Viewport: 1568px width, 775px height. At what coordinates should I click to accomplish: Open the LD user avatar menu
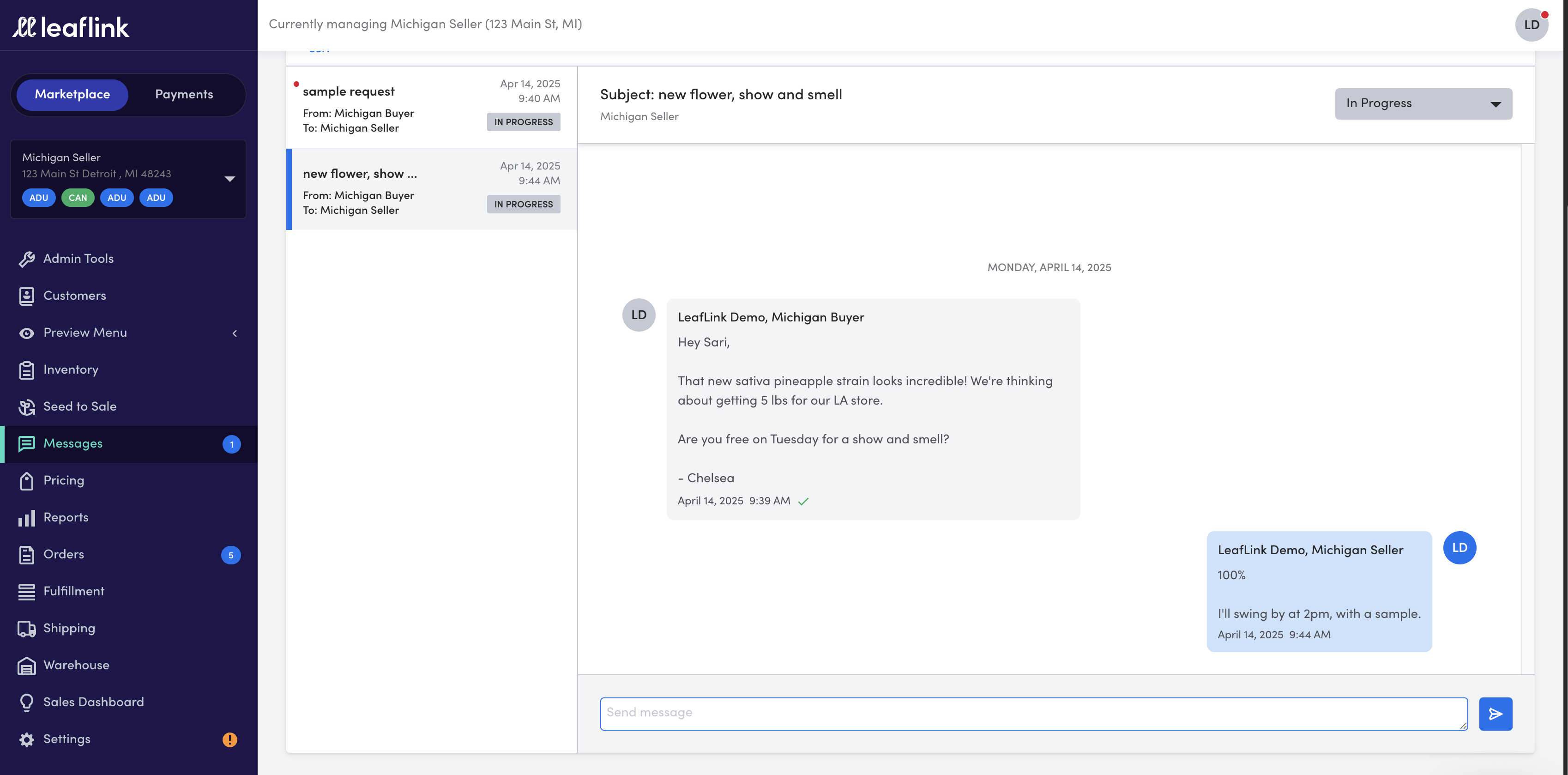click(1532, 25)
